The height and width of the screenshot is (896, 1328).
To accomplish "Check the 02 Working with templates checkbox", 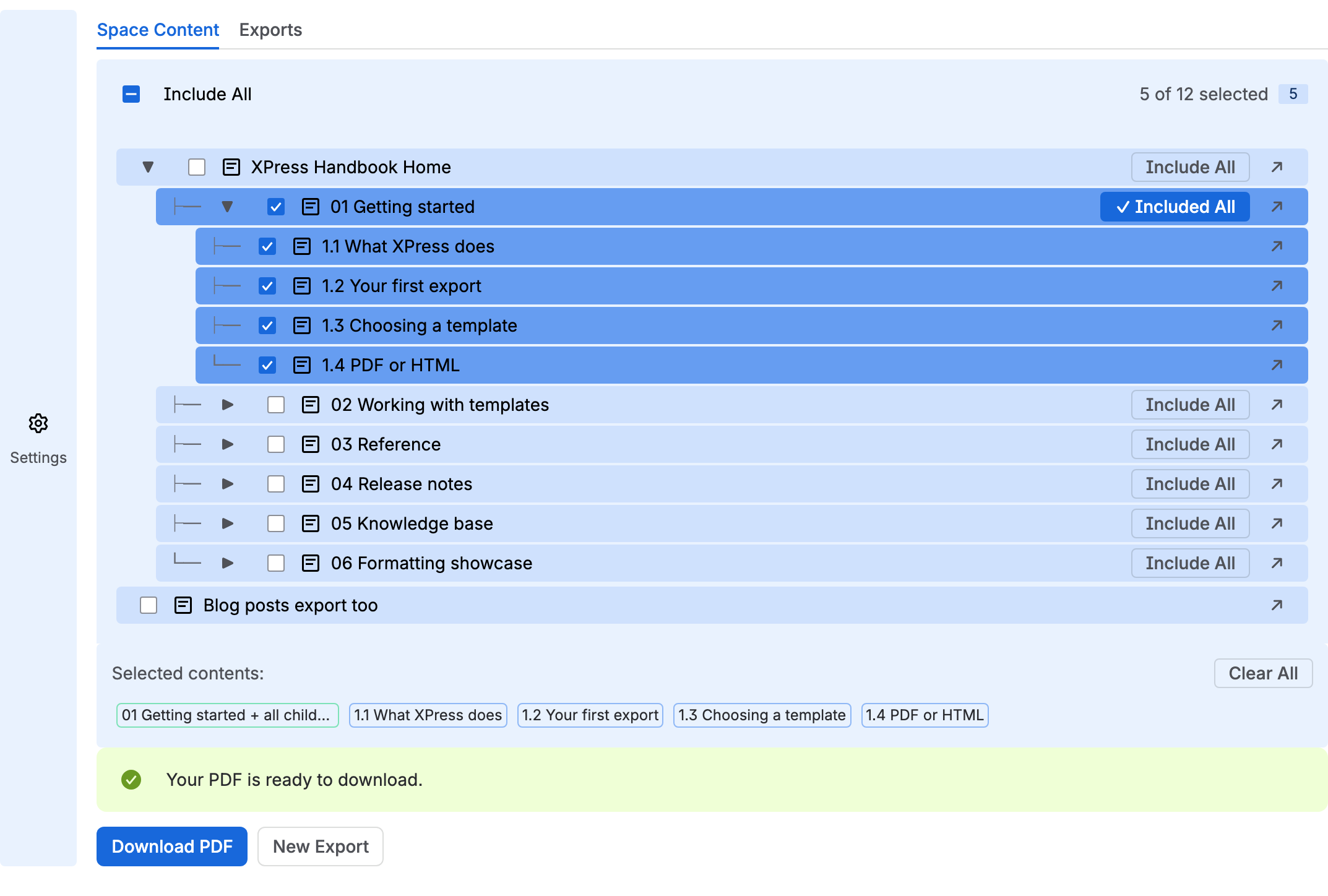I will pyautogui.click(x=276, y=405).
